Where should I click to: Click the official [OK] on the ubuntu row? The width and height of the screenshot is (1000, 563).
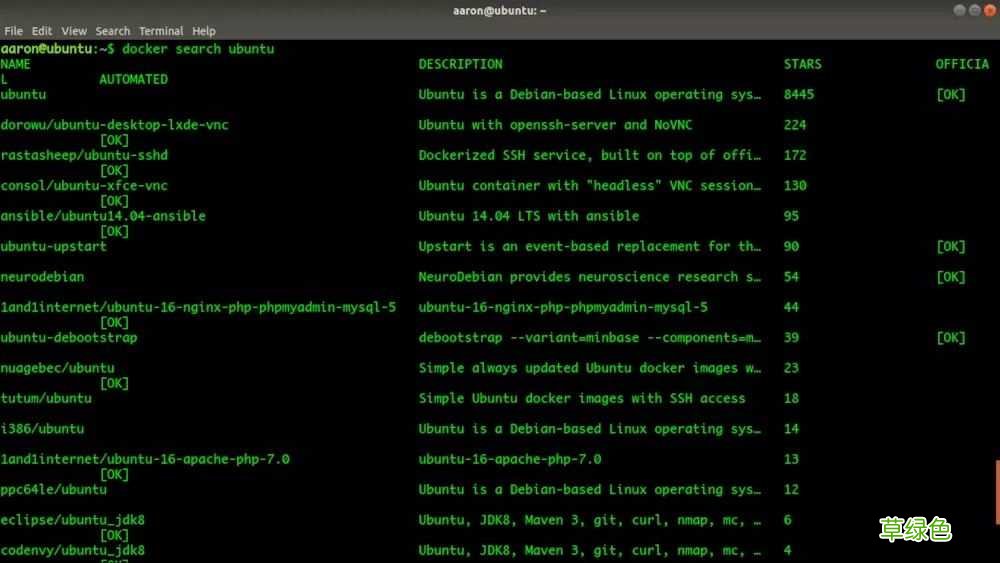coord(951,94)
